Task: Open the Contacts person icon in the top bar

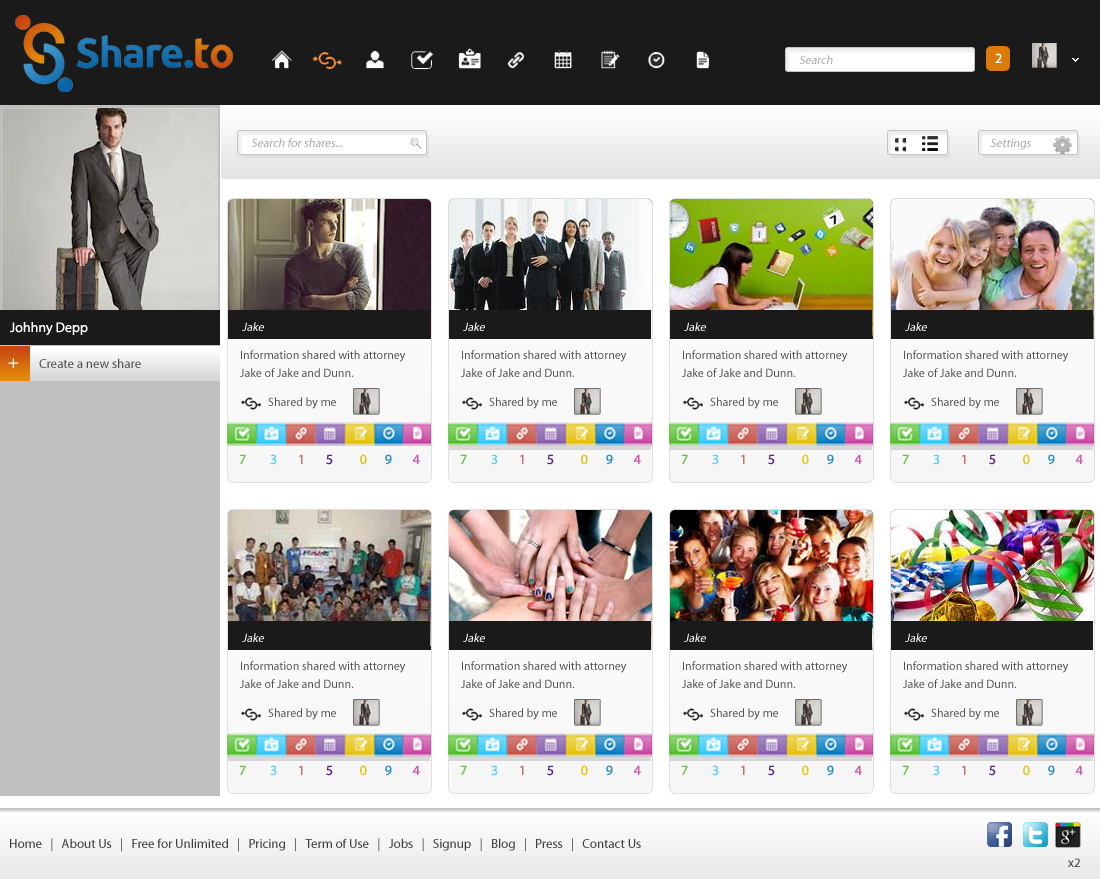Action: click(375, 59)
